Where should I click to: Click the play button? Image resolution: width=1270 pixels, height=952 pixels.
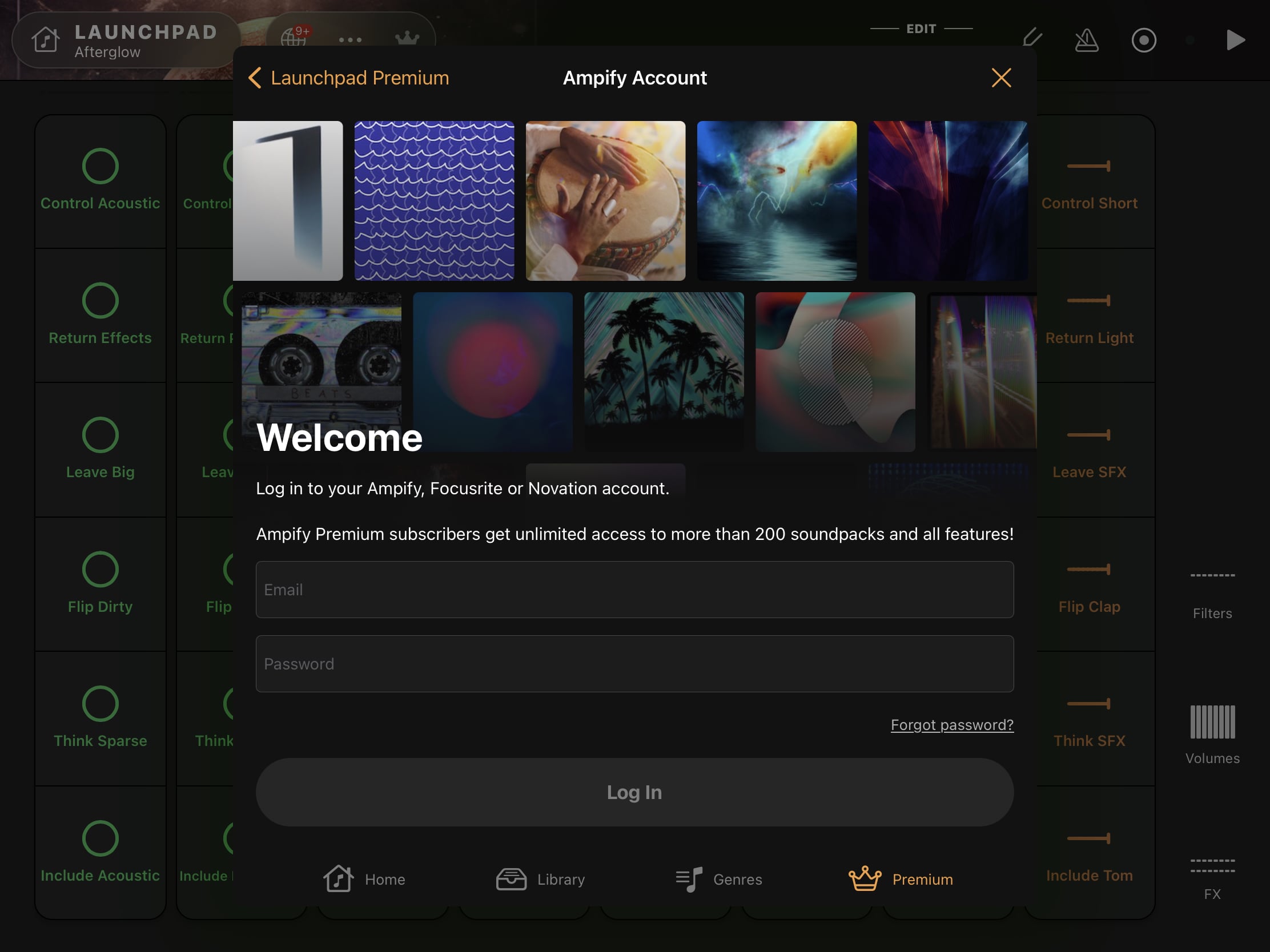pos(1235,39)
